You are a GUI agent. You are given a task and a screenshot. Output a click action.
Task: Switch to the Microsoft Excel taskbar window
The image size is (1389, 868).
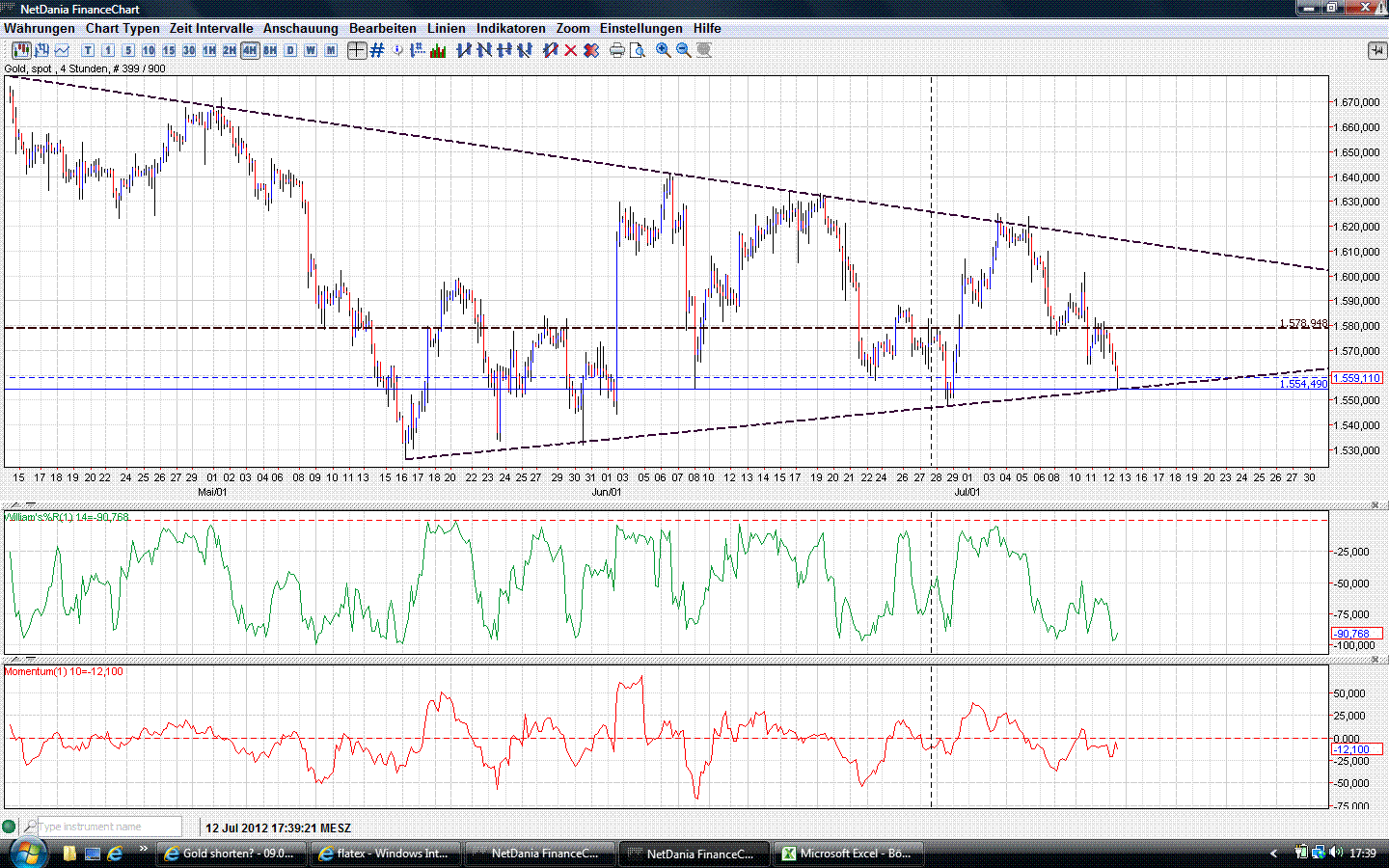coord(847,853)
